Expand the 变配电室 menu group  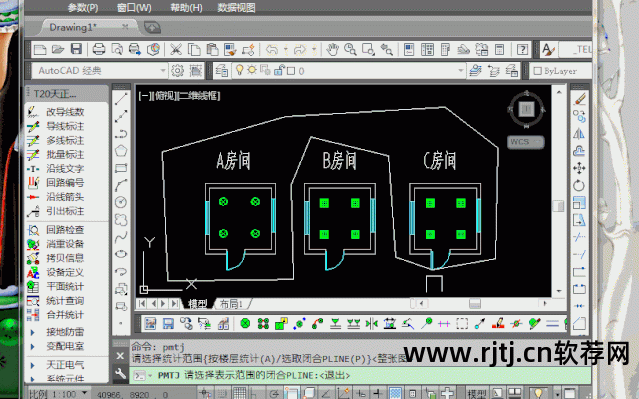click(65, 346)
